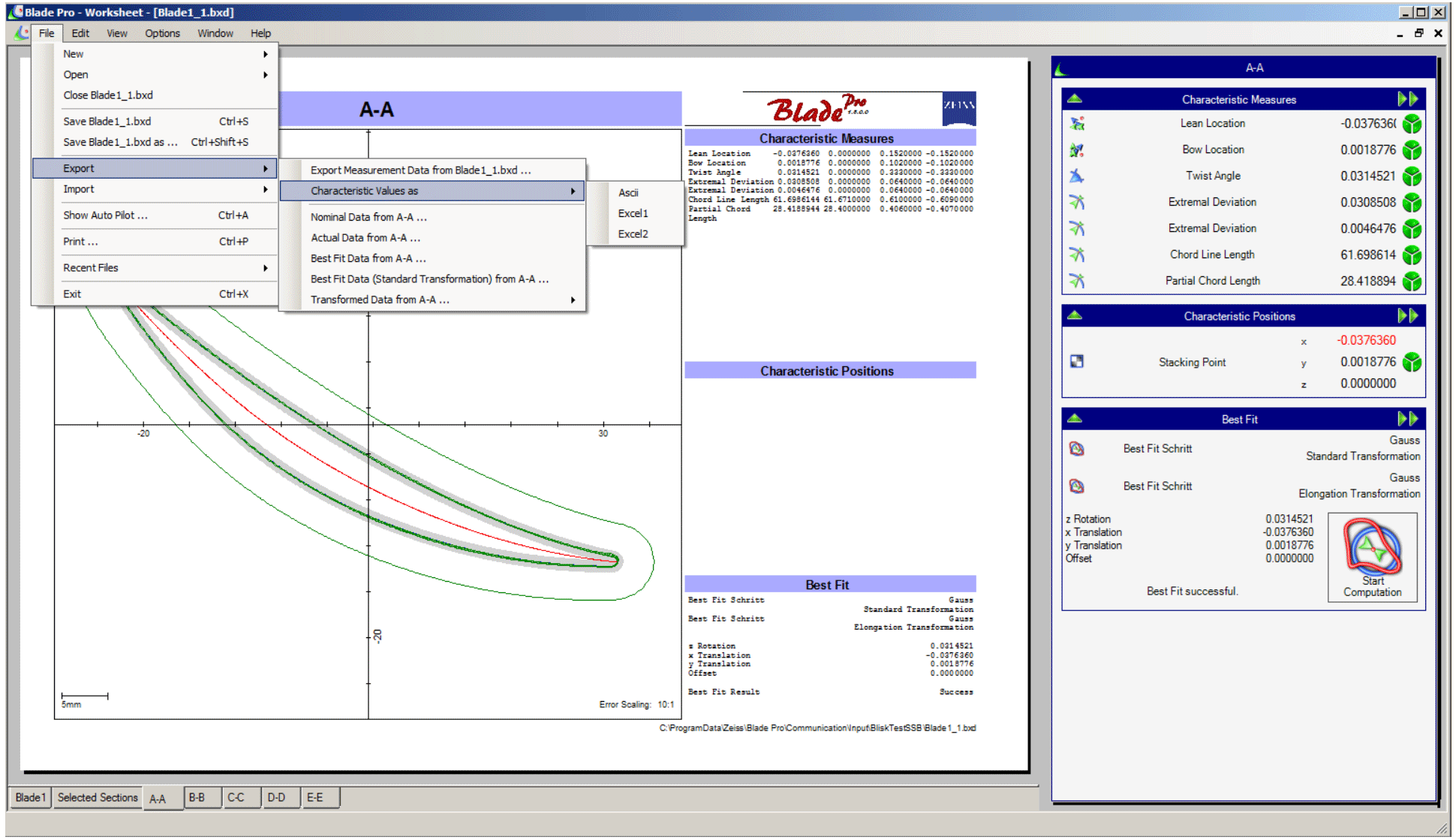Image resolution: width=1456 pixels, height=840 pixels.
Task: Click the green status ball for Chord Line Length
Action: tap(1412, 255)
